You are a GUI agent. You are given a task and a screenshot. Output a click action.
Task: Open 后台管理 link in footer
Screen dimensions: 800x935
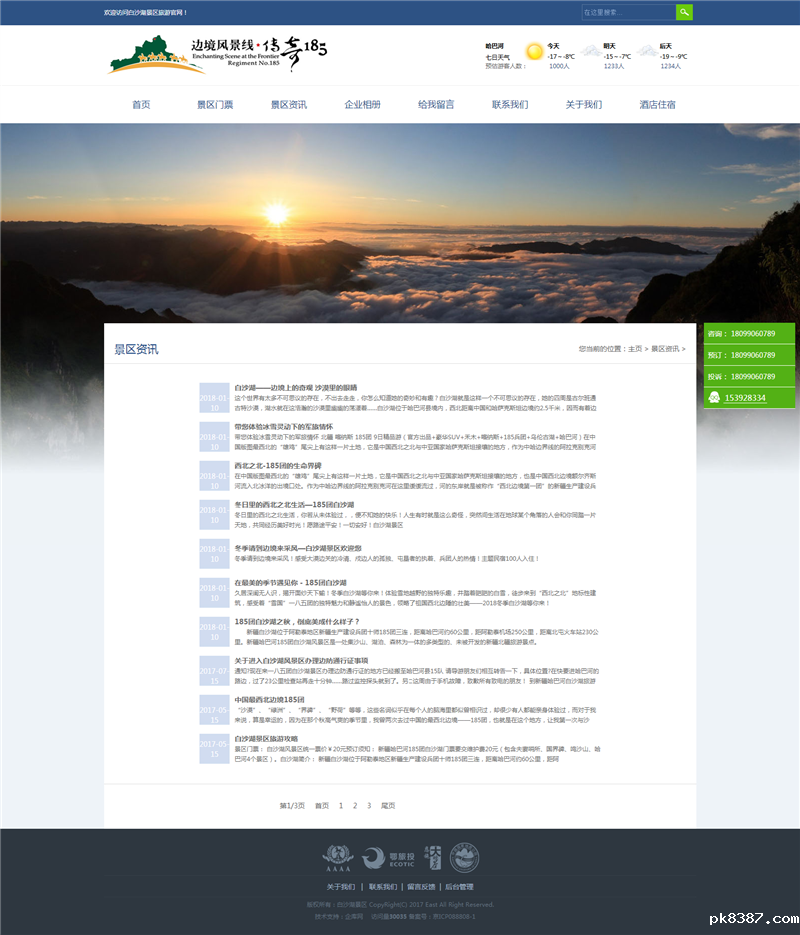459,887
